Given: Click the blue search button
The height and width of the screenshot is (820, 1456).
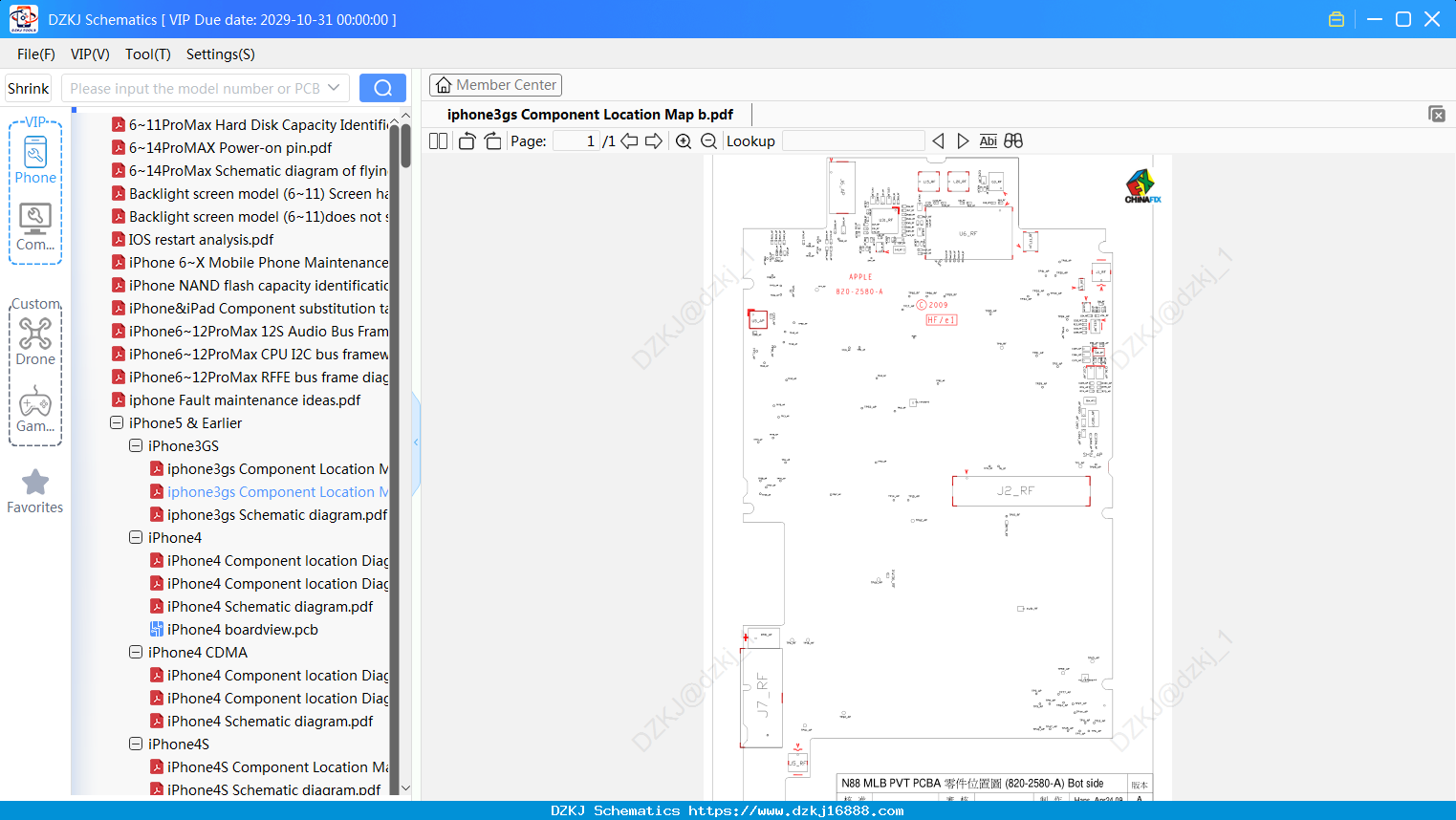Looking at the screenshot, I should (382, 88).
